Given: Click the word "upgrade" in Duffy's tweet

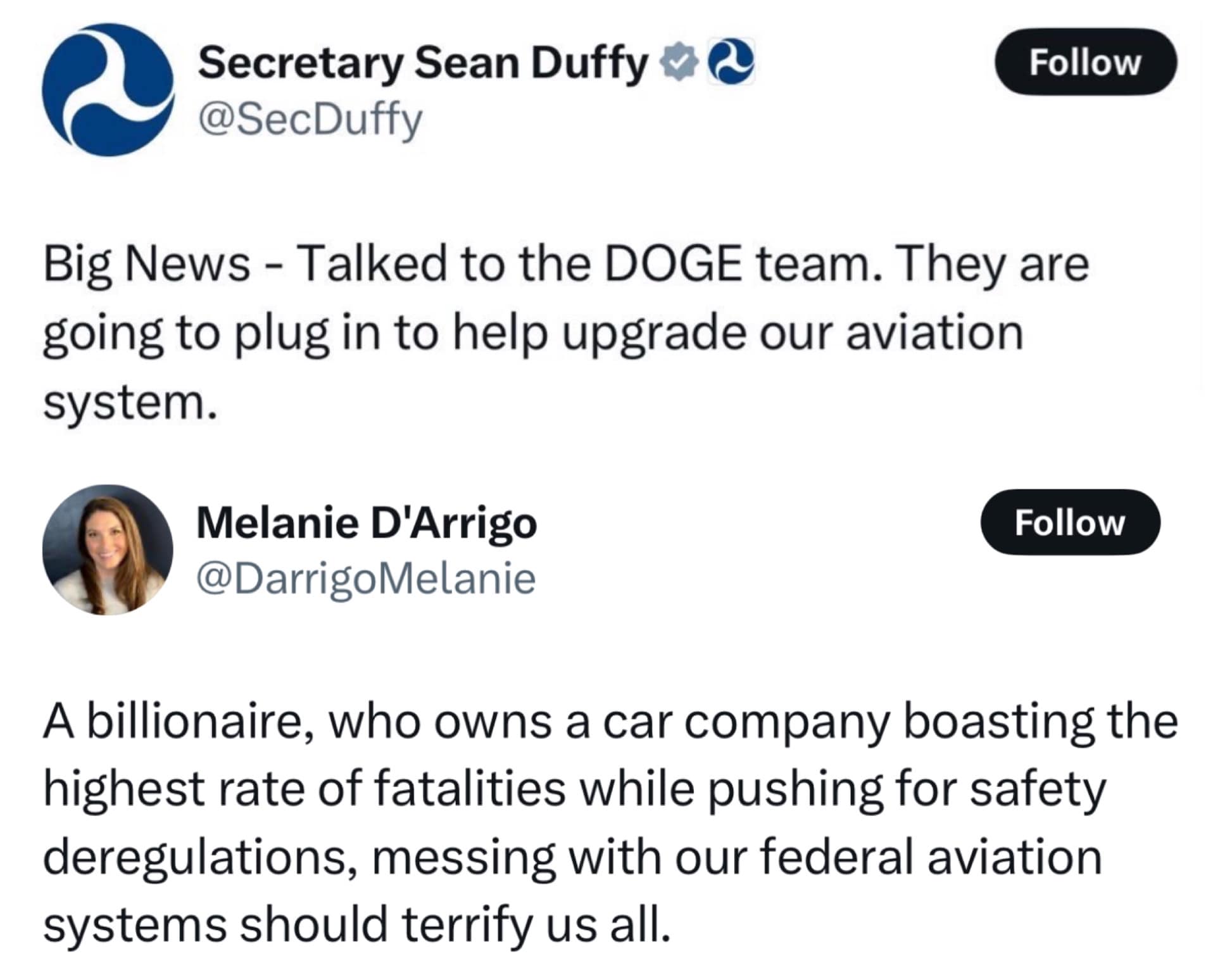Looking at the screenshot, I should pos(654,334).
